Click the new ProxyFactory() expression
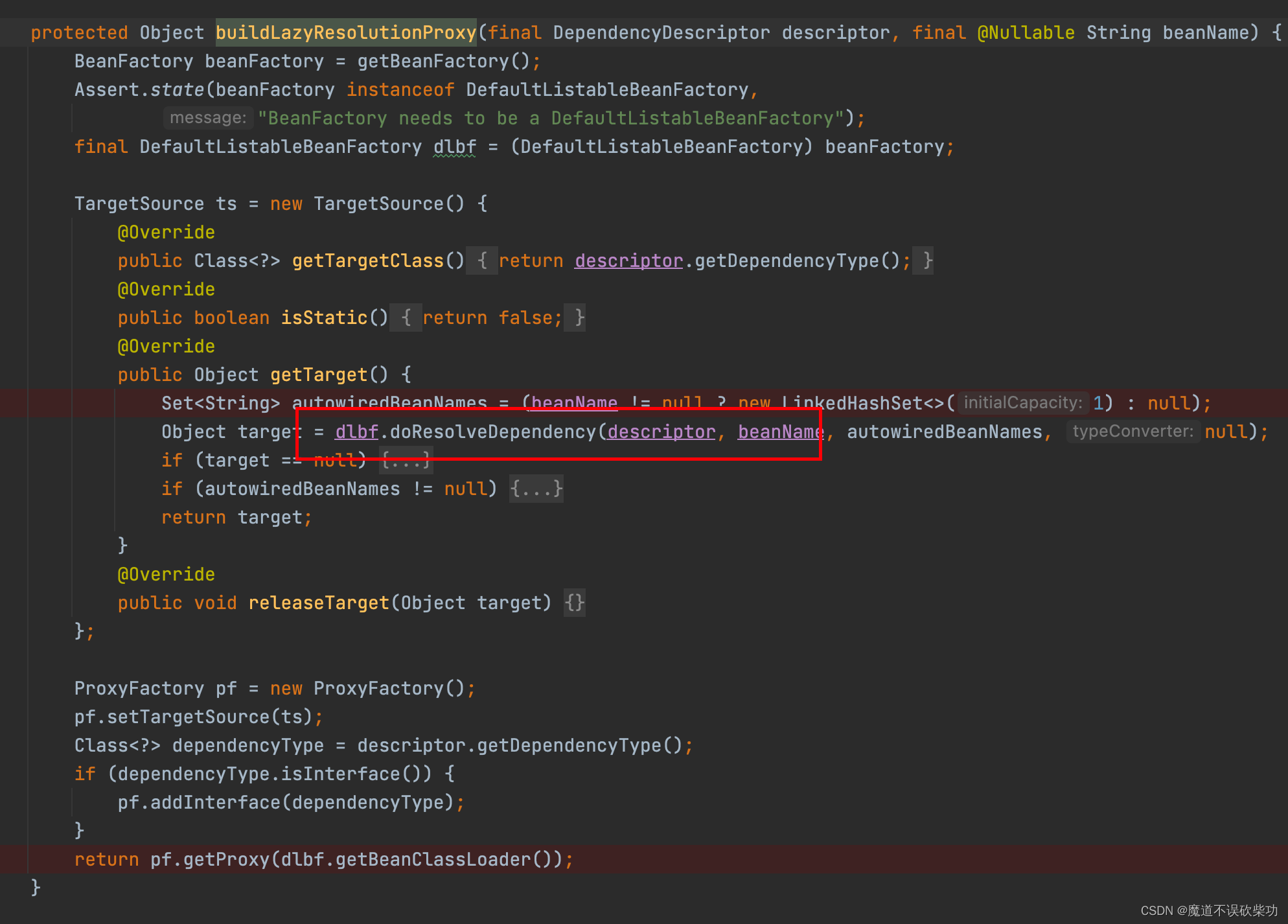 pos(367,688)
